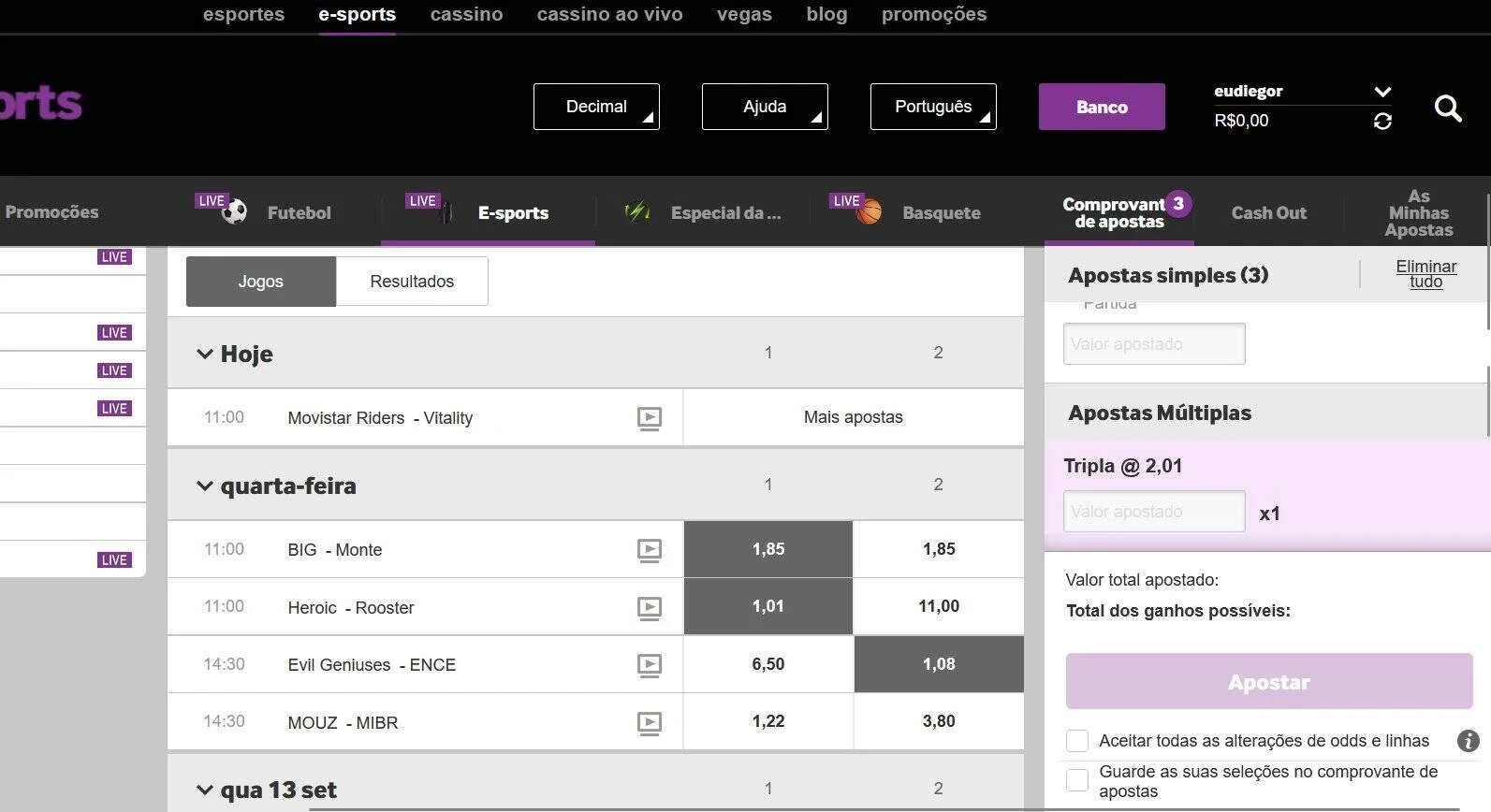The width and height of the screenshot is (1491, 812).
Task: Open live stream icon for Movistar Riders - Vitality
Action: coord(650,418)
